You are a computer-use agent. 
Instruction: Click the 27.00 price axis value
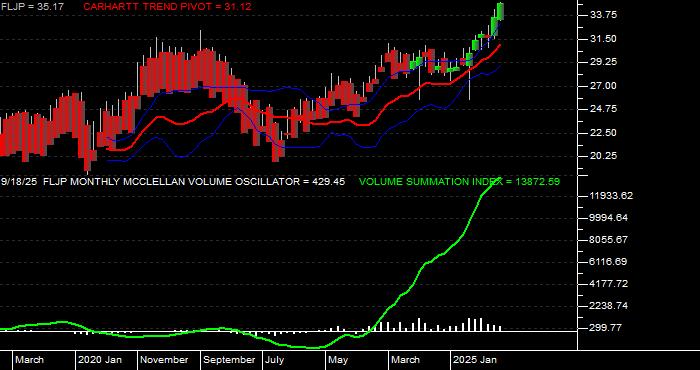604,86
